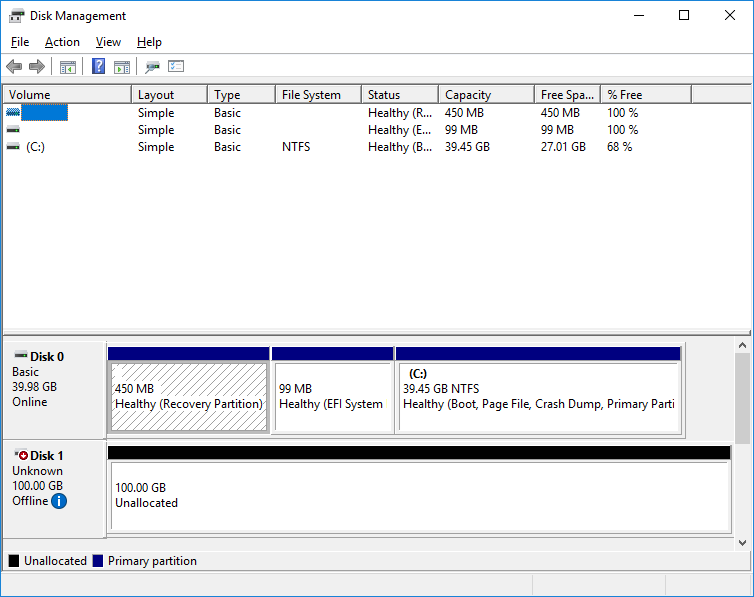Click the Healthy (R... status cell
Image resolution: width=754 pixels, height=597 pixels.
(x=400, y=113)
